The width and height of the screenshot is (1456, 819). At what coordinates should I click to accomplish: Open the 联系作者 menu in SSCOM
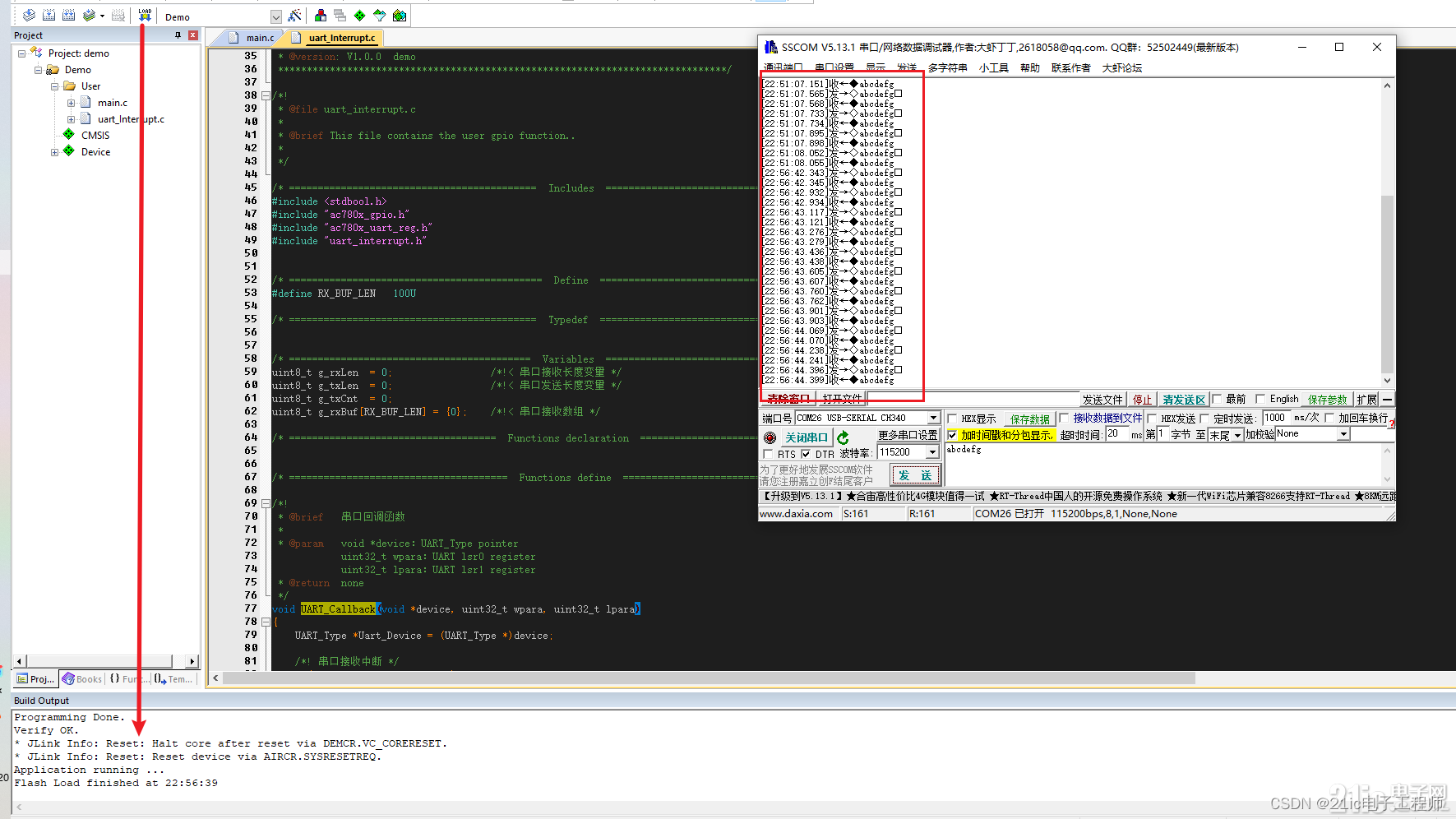coord(1071,68)
